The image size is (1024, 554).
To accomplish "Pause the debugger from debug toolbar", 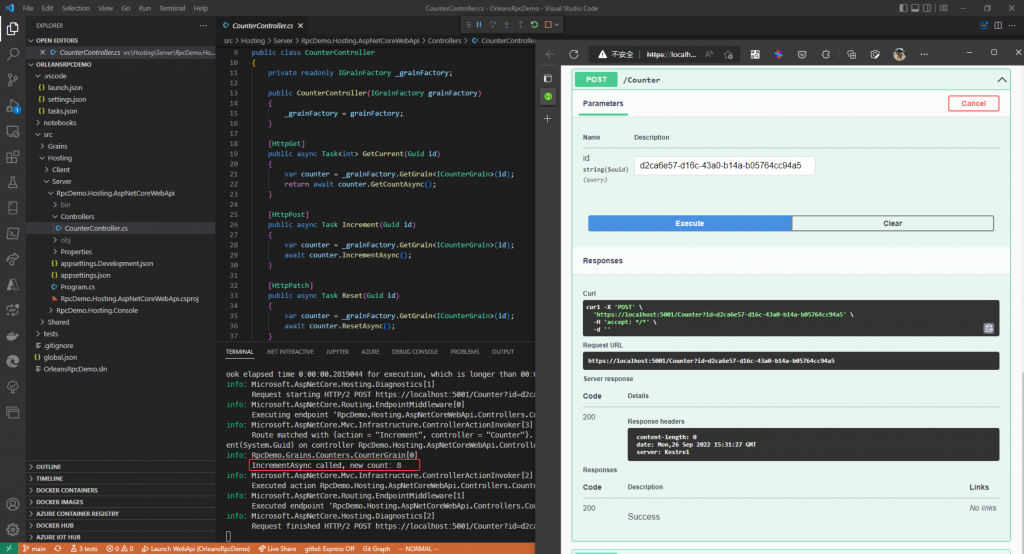I will click(x=479, y=24).
